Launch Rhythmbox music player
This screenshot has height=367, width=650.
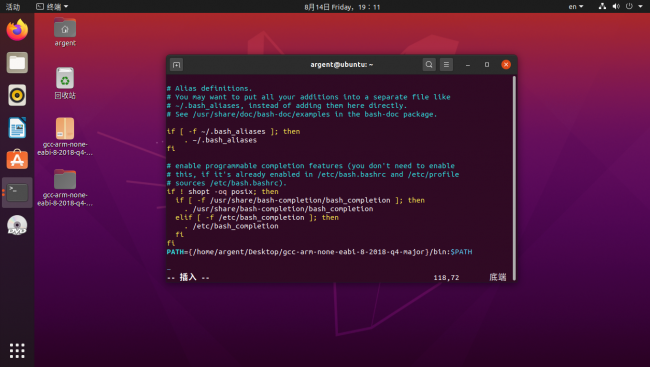[17, 95]
